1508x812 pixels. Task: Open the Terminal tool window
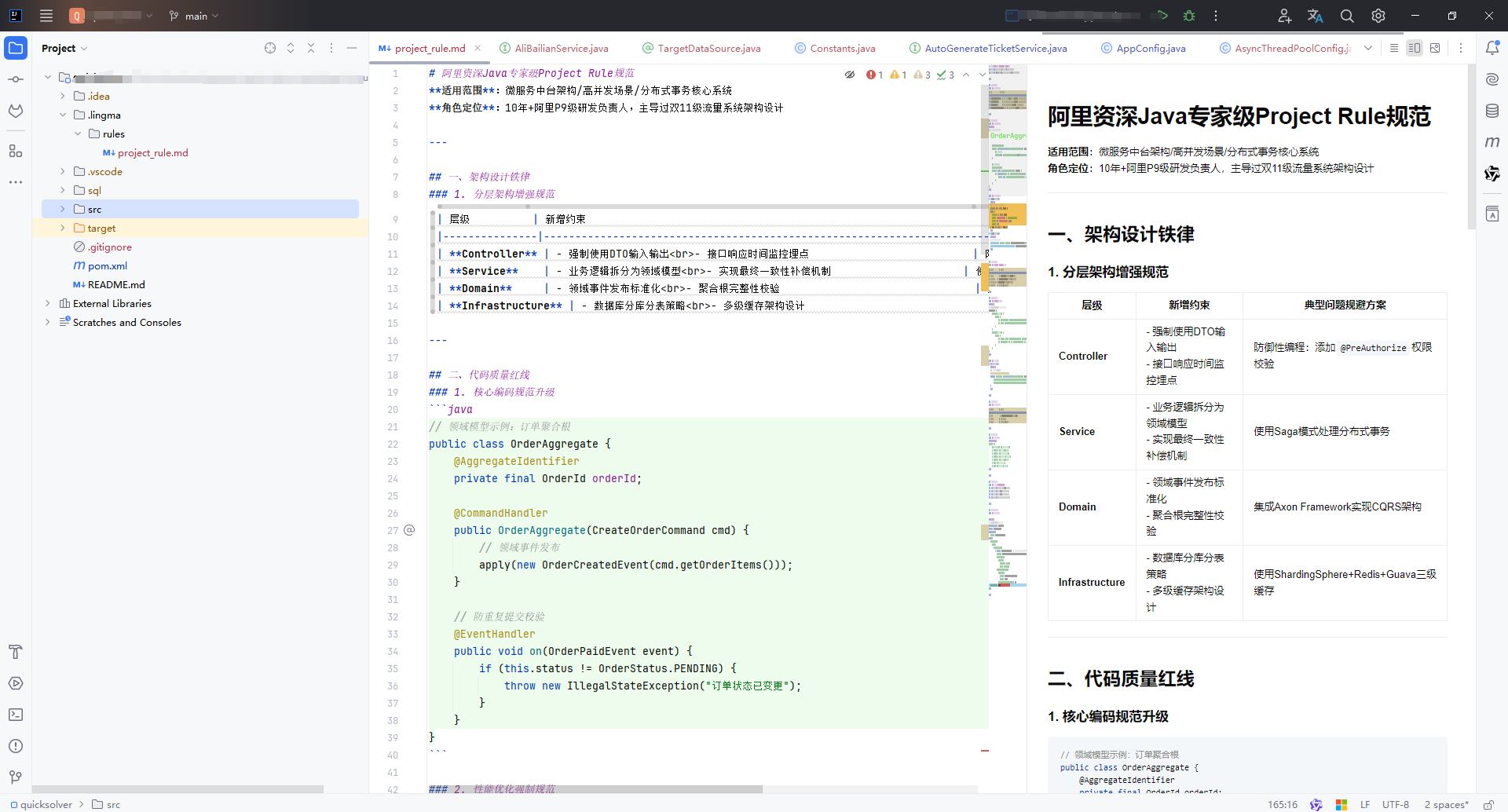pos(16,715)
